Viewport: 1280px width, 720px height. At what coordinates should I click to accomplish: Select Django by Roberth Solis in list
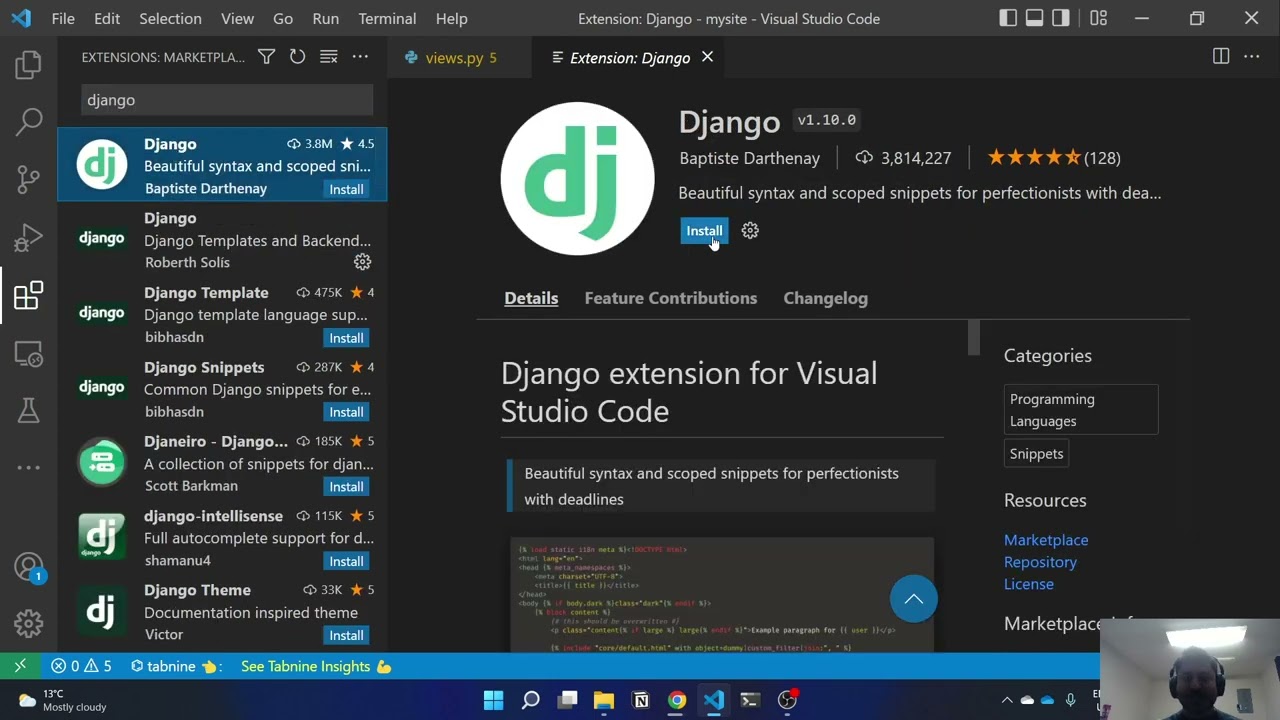coord(222,240)
